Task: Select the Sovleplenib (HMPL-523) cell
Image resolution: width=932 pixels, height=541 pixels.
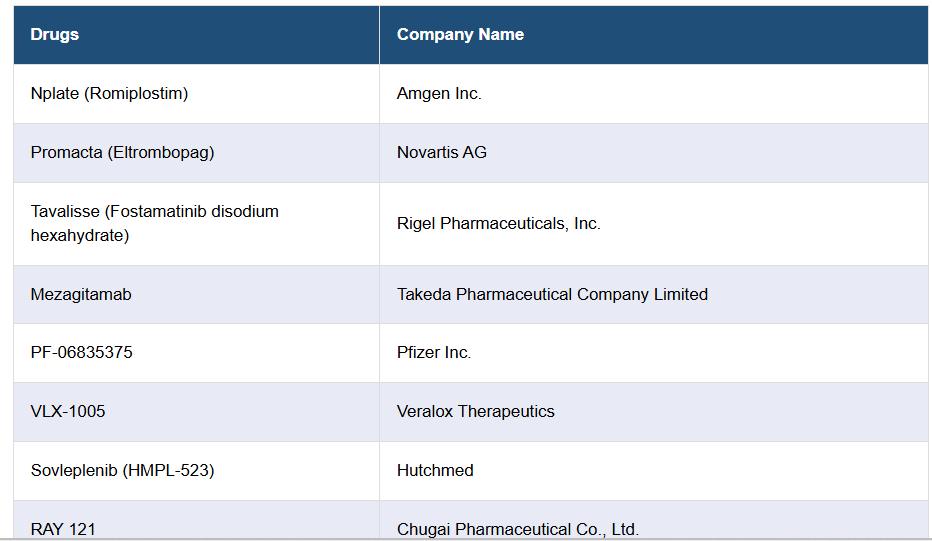Action: pos(122,470)
